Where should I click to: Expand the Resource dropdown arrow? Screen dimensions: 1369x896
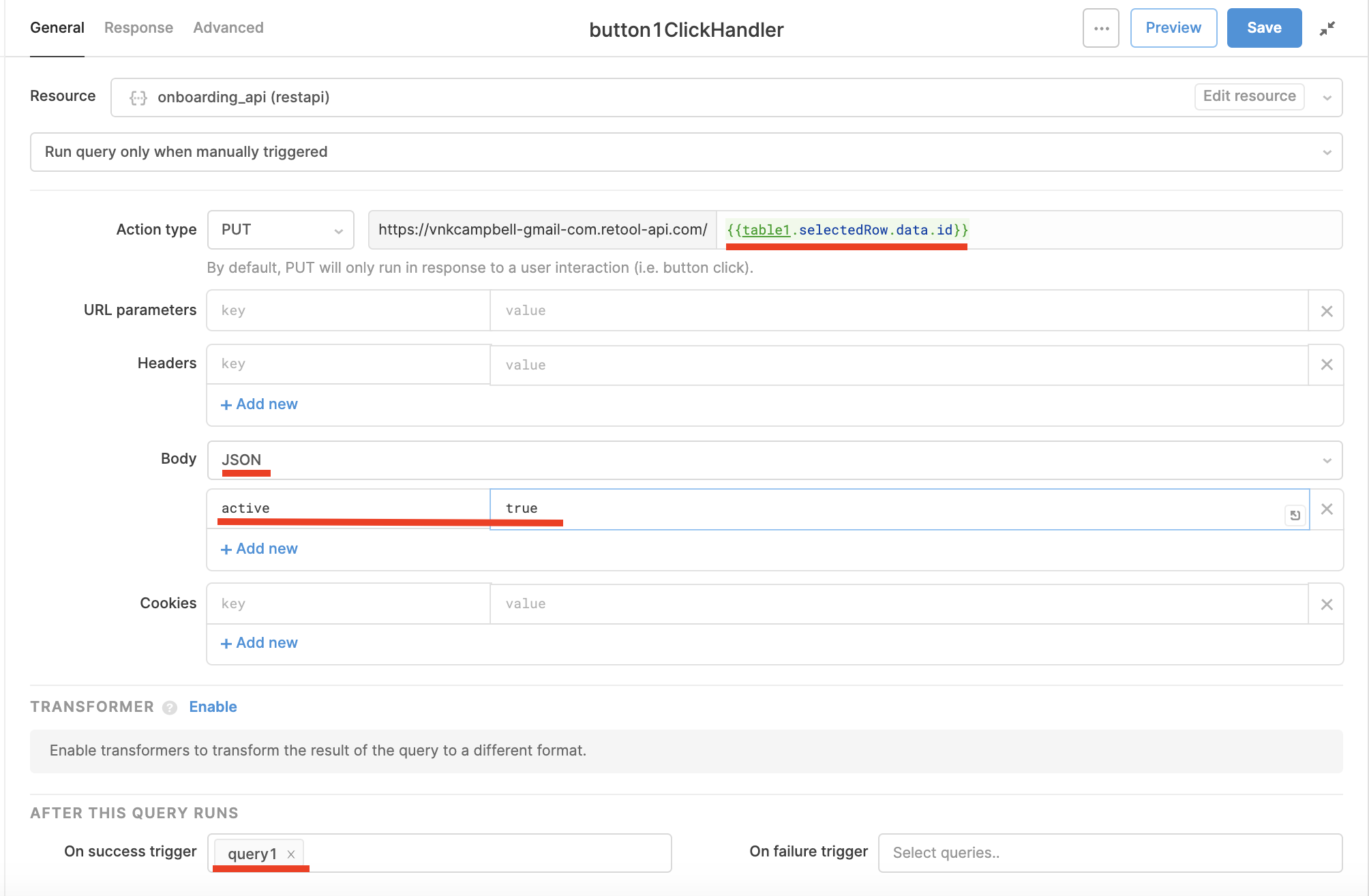click(x=1327, y=98)
